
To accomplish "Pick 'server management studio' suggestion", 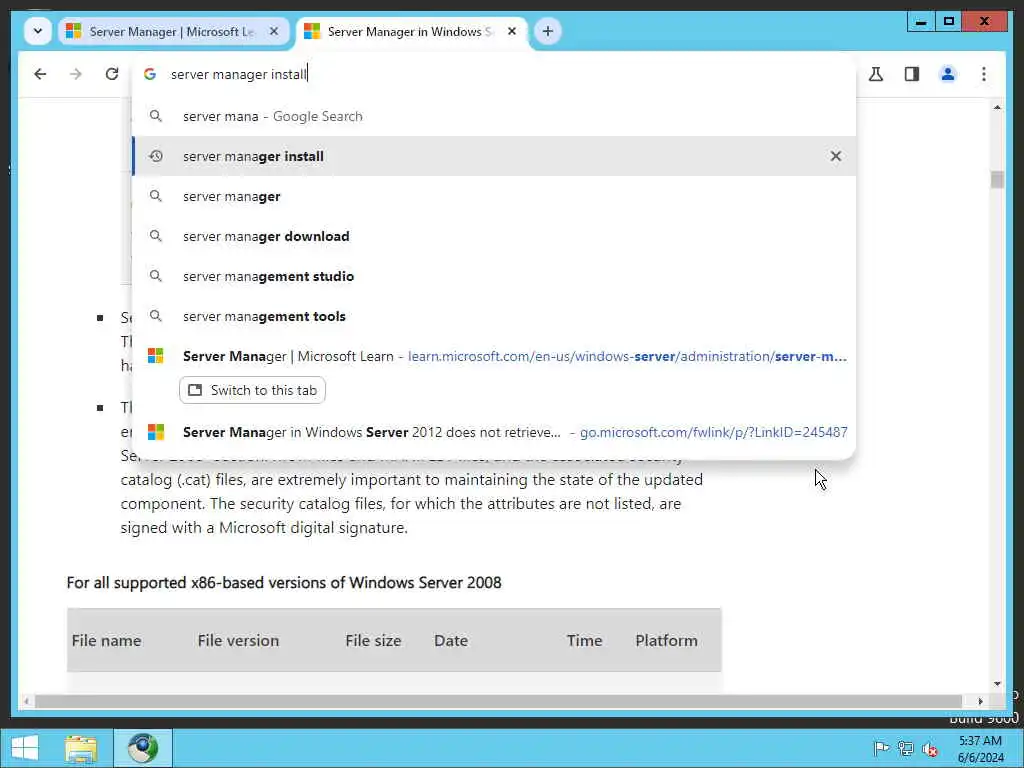I will point(494,276).
